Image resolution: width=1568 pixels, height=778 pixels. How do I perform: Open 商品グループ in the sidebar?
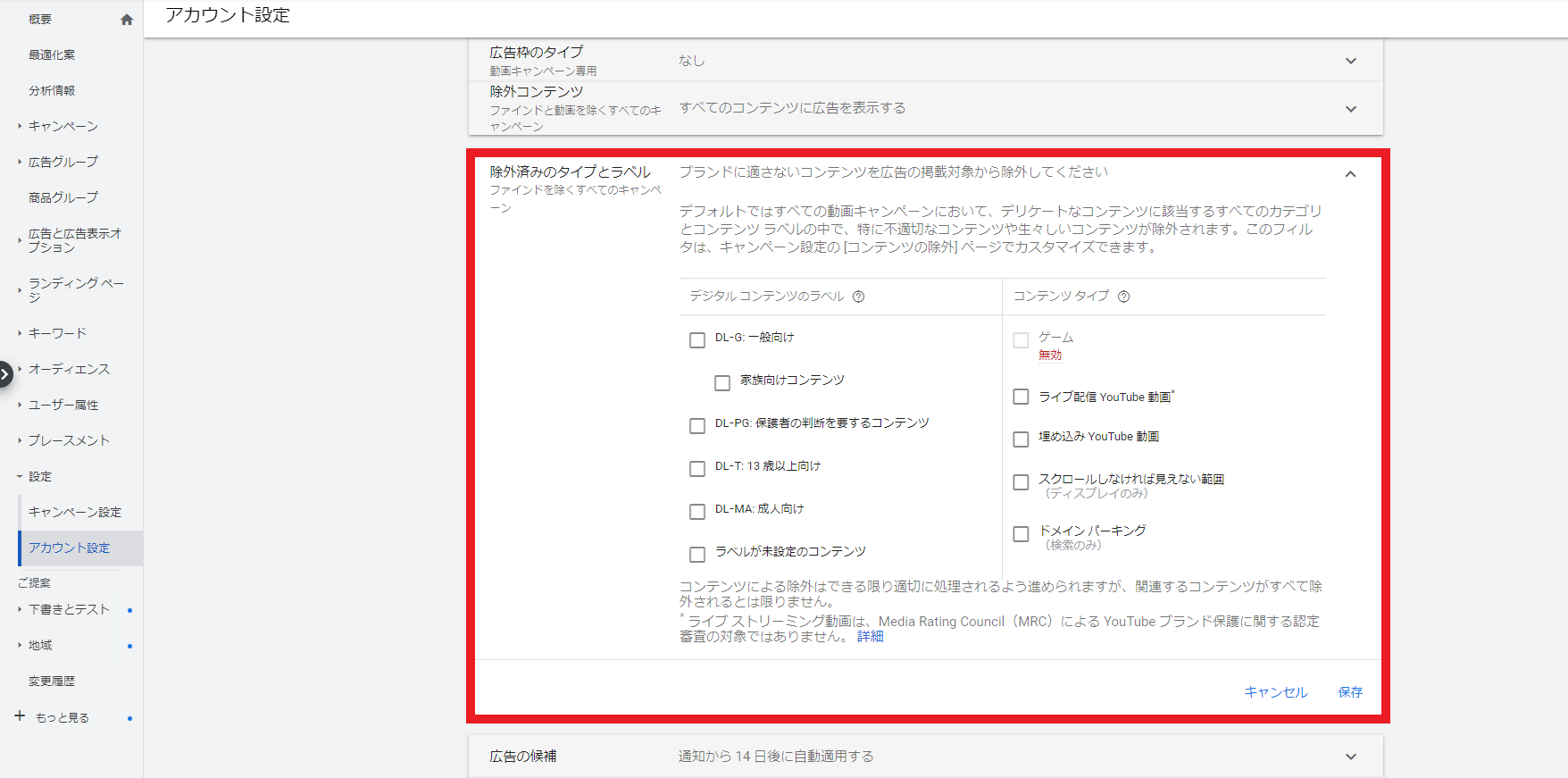(x=63, y=197)
